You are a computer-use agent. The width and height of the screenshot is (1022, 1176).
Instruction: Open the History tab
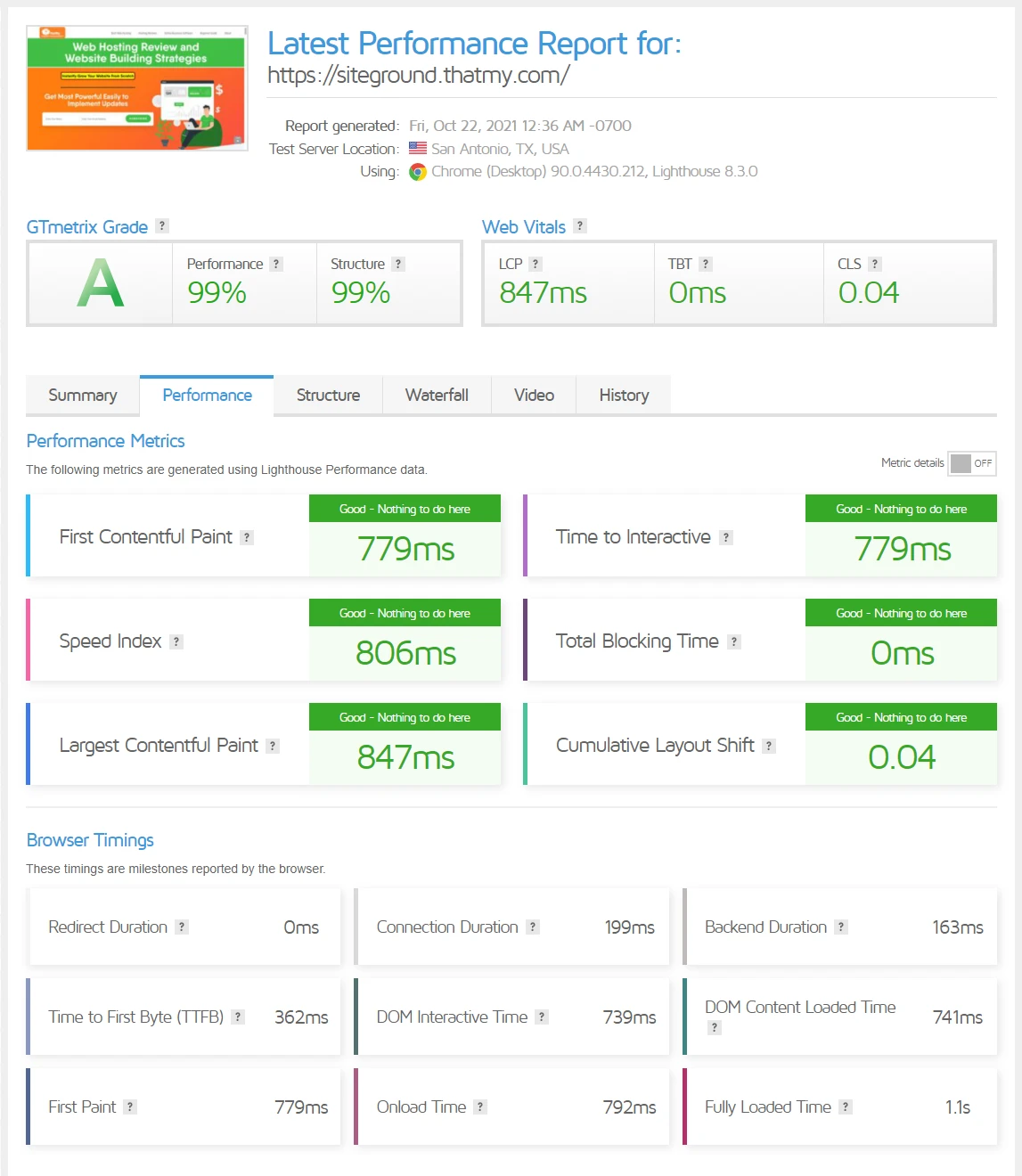coord(623,395)
